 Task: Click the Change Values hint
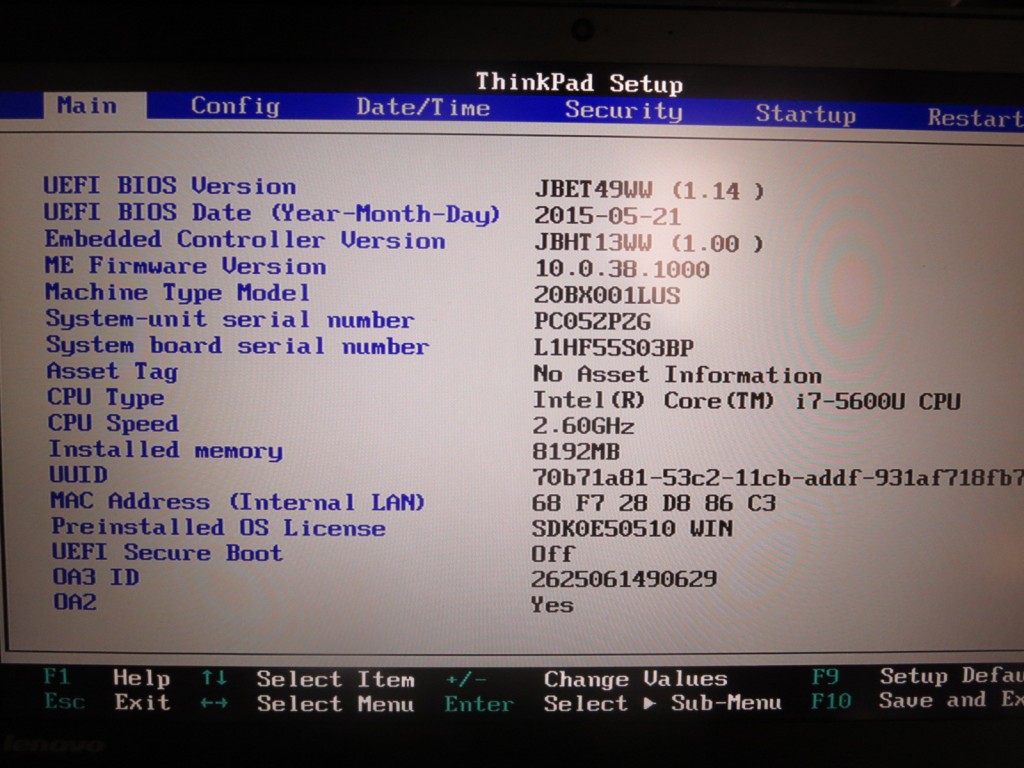click(x=636, y=679)
